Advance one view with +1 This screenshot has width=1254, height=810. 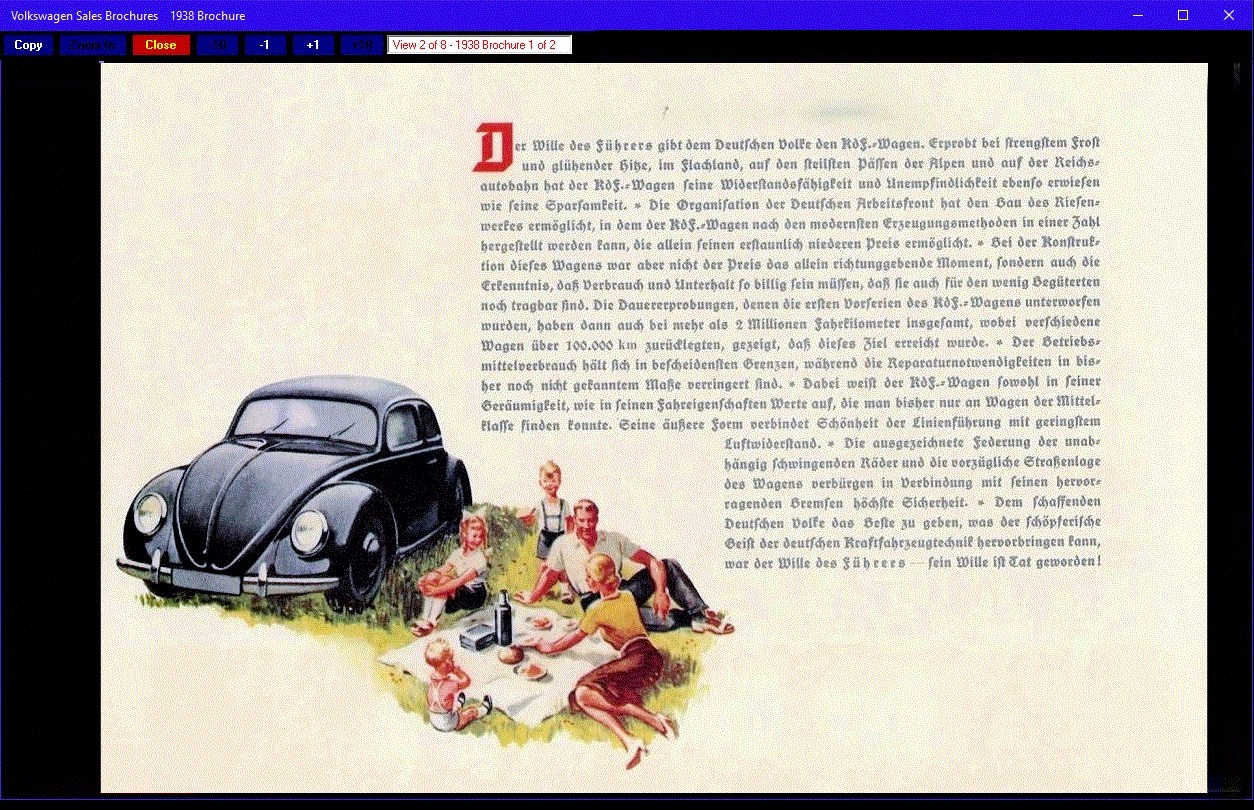(x=313, y=45)
